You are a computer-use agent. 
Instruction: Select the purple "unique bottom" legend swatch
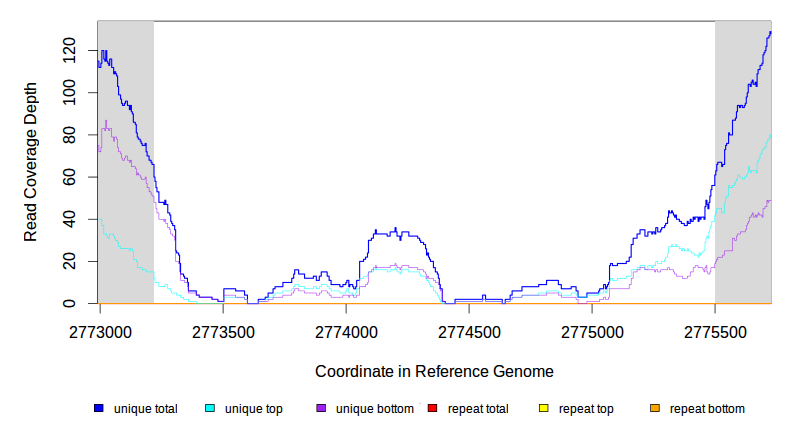point(321,409)
